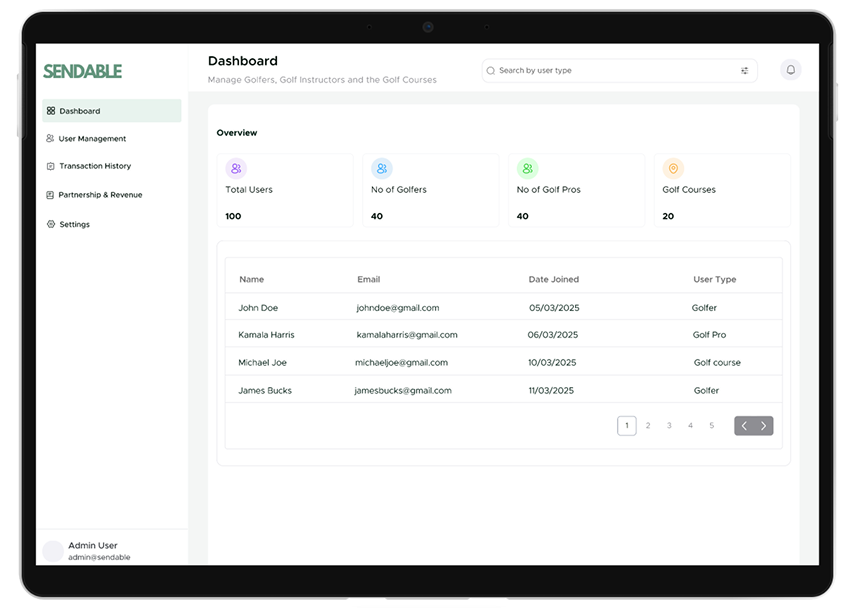Click the Partnership & Revenue icon
Image resolution: width=853 pixels, height=608 pixels.
51,194
